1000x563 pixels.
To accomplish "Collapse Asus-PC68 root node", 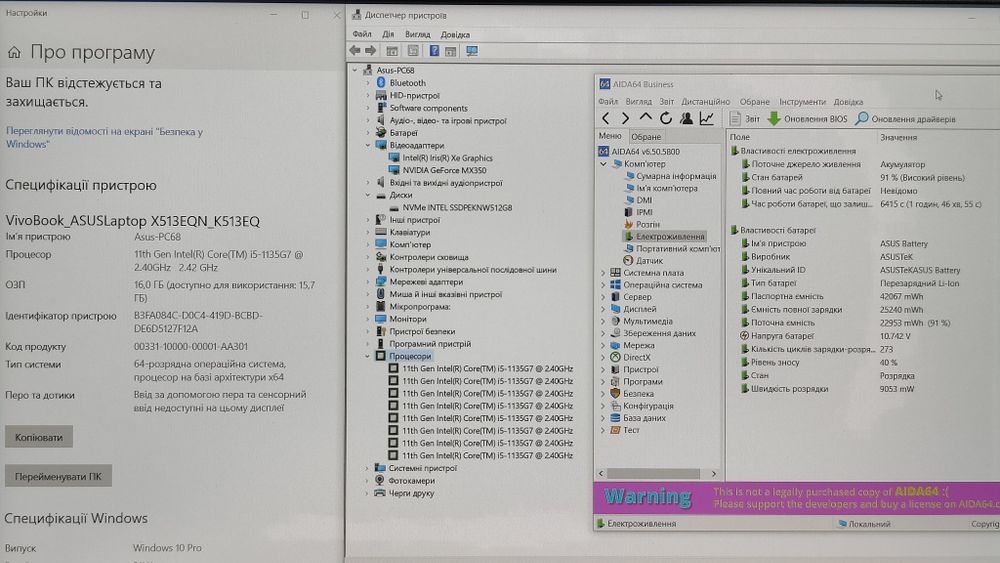I will [355, 70].
